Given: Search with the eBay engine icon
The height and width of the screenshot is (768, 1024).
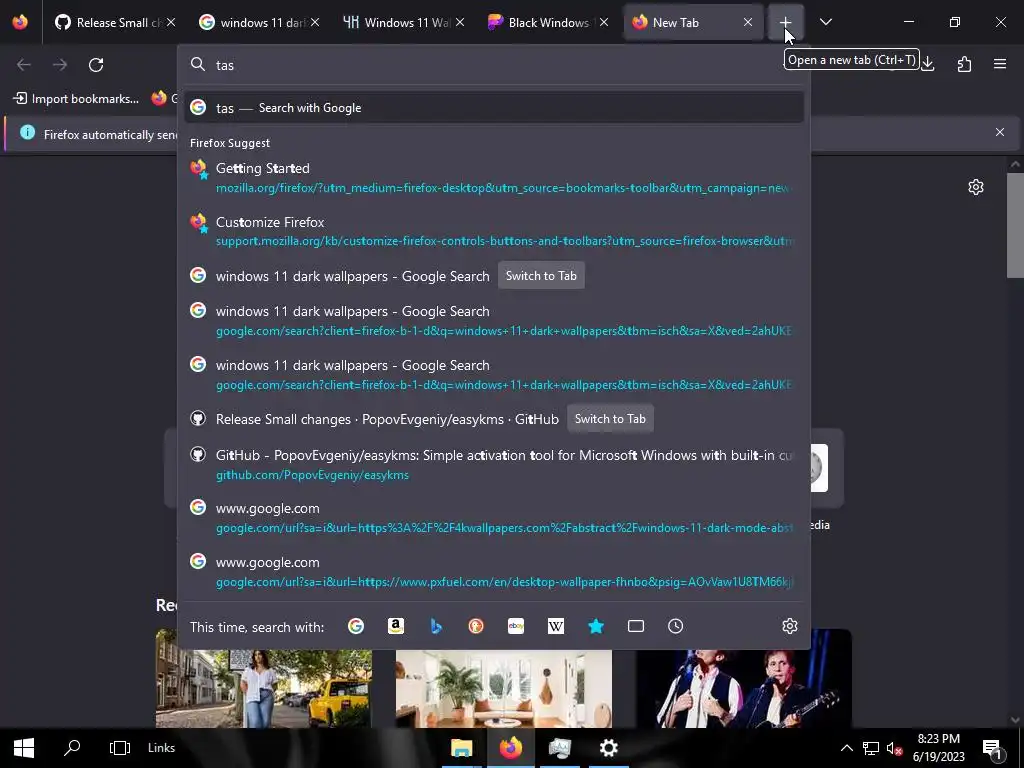Looking at the screenshot, I should (x=516, y=626).
